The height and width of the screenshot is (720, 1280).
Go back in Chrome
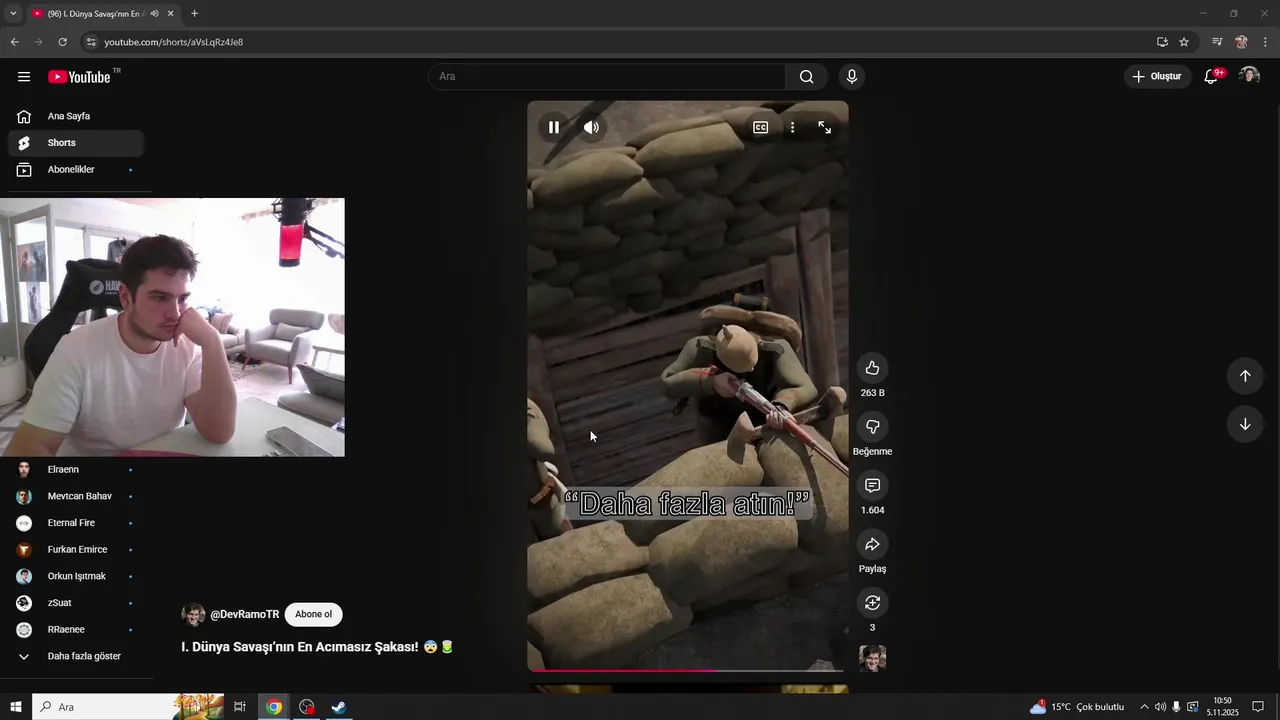click(14, 42)
